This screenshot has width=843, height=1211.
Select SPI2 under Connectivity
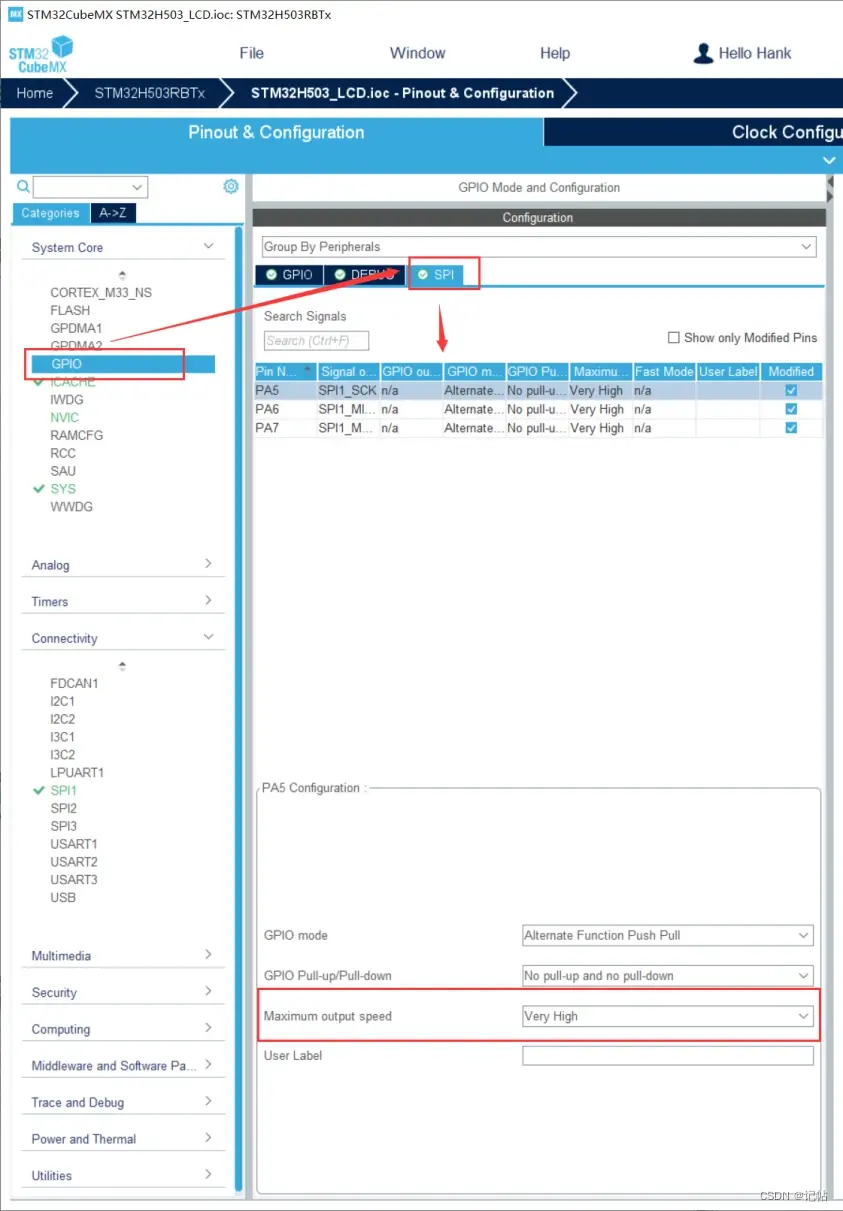click(x=63, y=808)
